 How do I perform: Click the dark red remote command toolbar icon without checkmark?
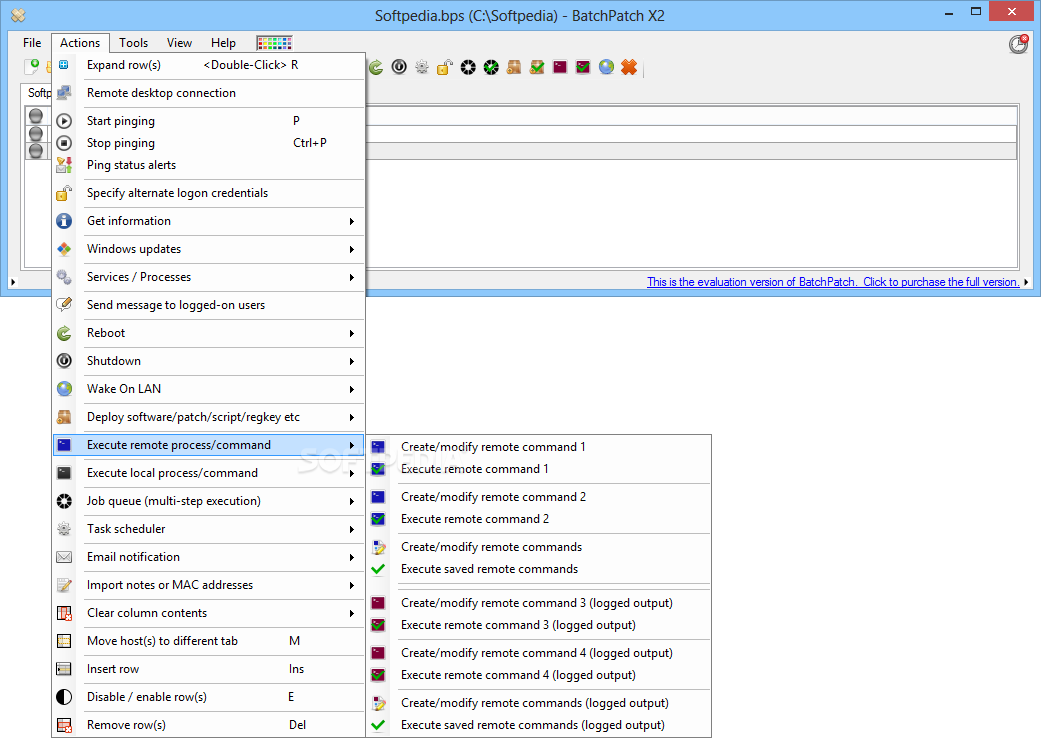(x=560, y=67)
